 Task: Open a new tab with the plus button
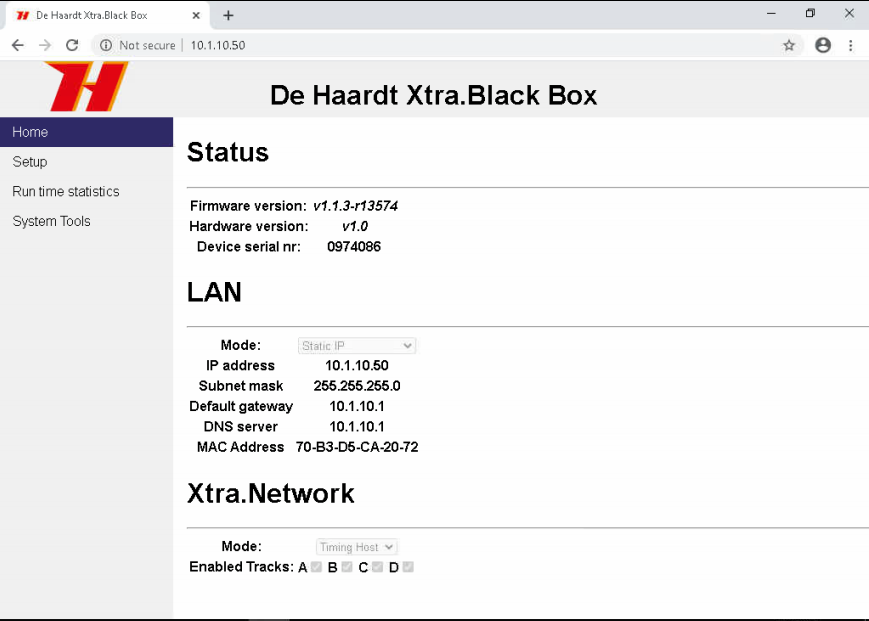coord(228,16)
